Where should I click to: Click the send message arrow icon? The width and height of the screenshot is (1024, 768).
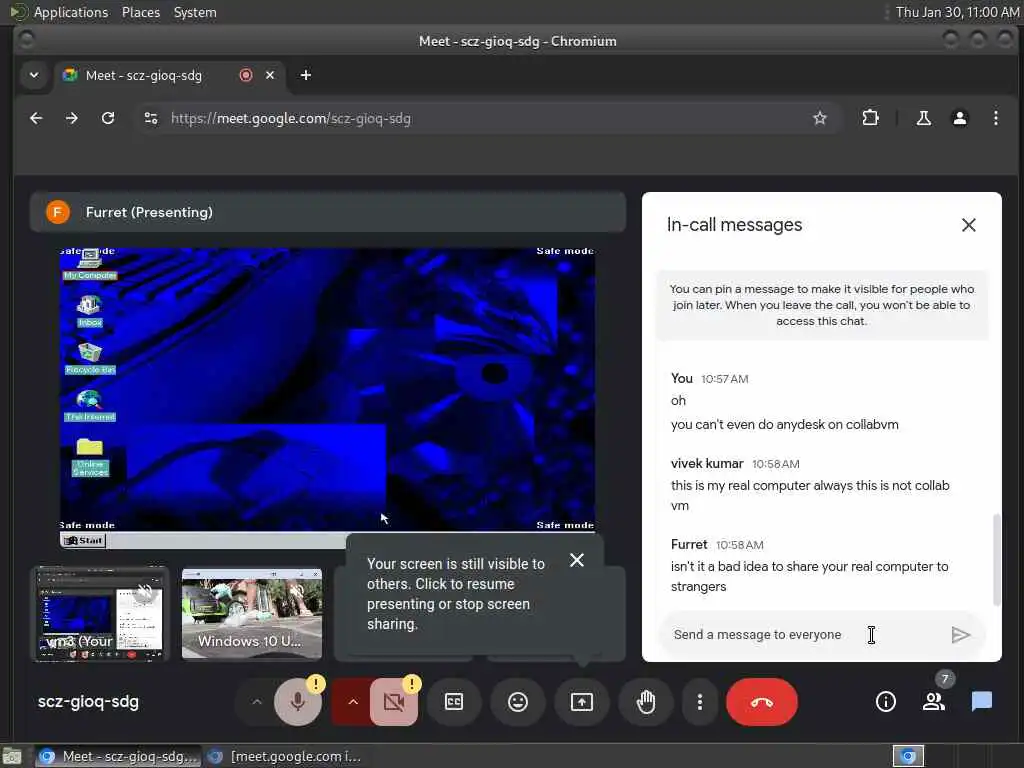(960, 635)
